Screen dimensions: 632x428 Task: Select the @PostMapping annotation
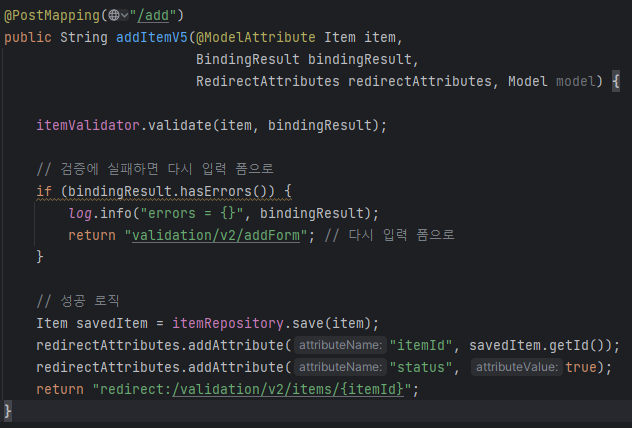click(52, 15)
